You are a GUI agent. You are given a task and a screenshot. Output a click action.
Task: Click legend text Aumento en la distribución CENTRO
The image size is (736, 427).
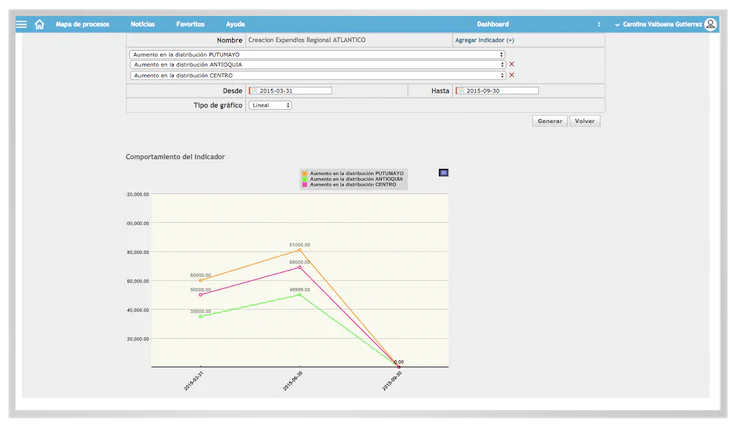[x=353, y=185]
